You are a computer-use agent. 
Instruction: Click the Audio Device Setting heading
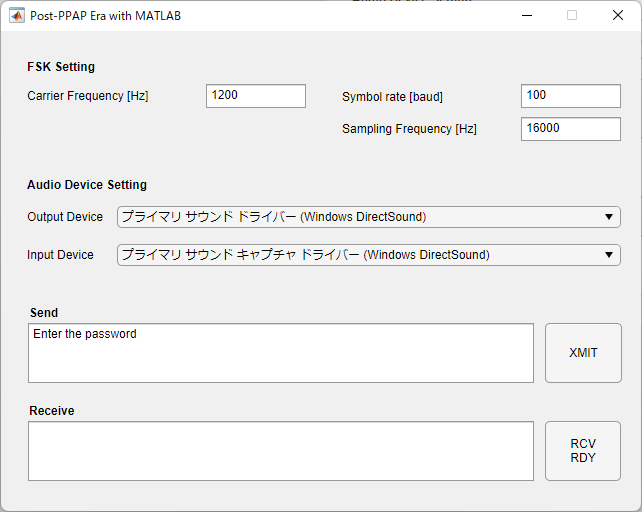[x=87, y=185]
